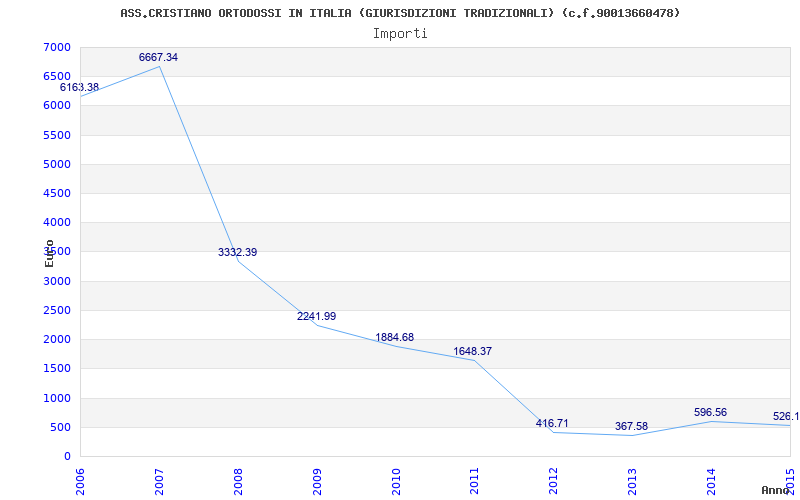Click the 'Importi' subtitle
The height and width of the screenshot is (500, 800).
click(x=400, y=34)
